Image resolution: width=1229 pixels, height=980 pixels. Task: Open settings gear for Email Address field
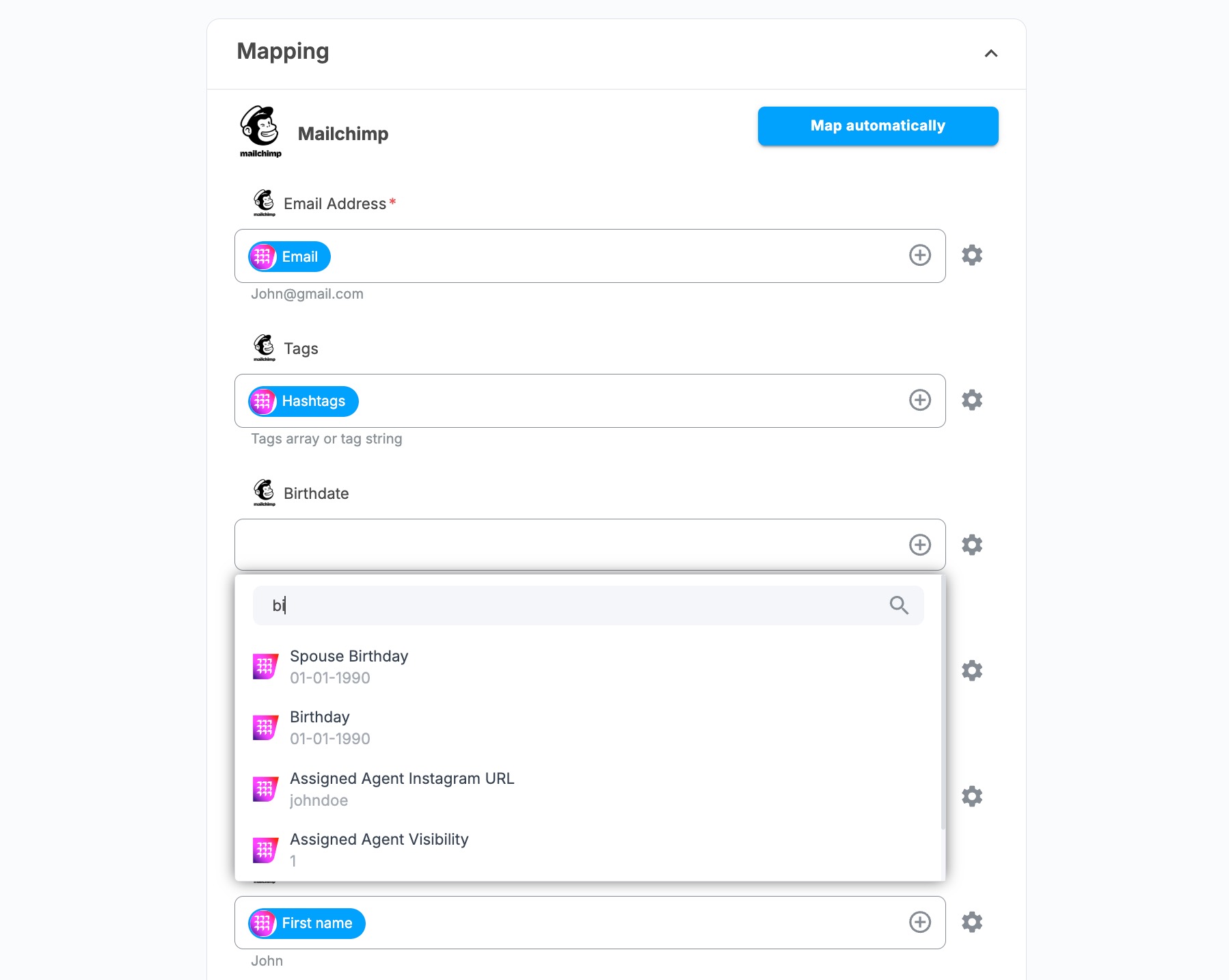[x=971, y=256]
